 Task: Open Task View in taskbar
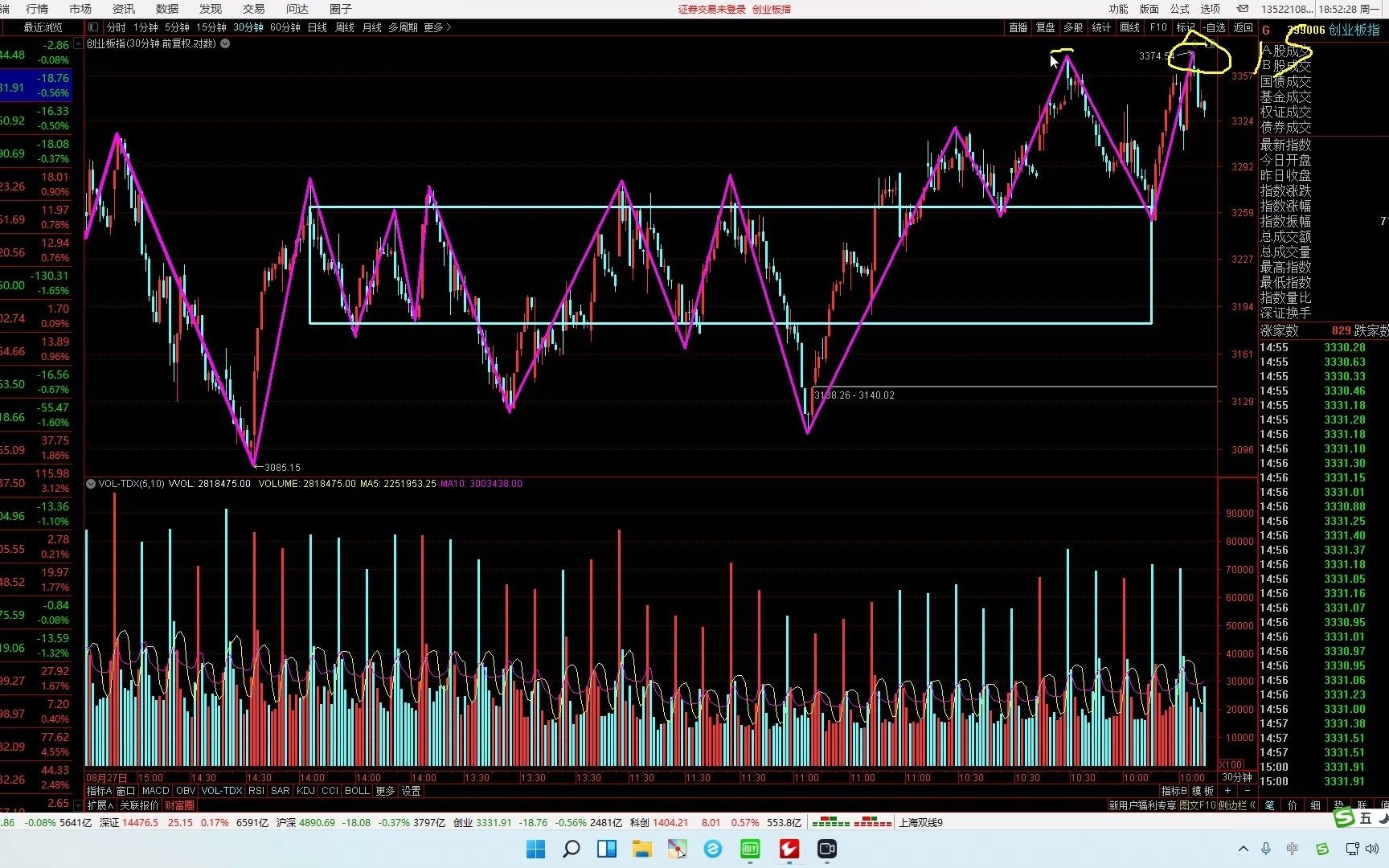coord(607,849)
